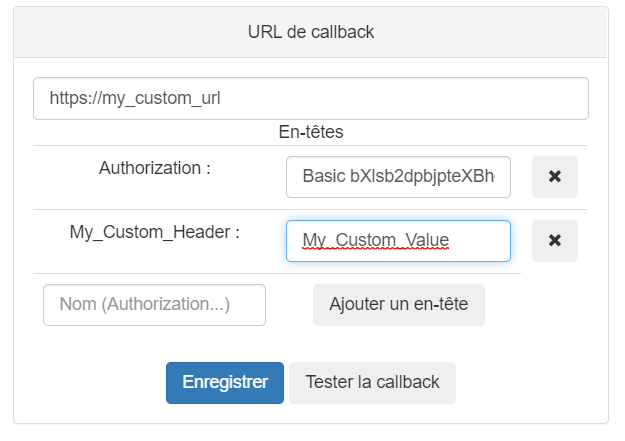This screenshot has width=625, height=441.
Task: Click Tester la callback button
Action: [372, 382]
